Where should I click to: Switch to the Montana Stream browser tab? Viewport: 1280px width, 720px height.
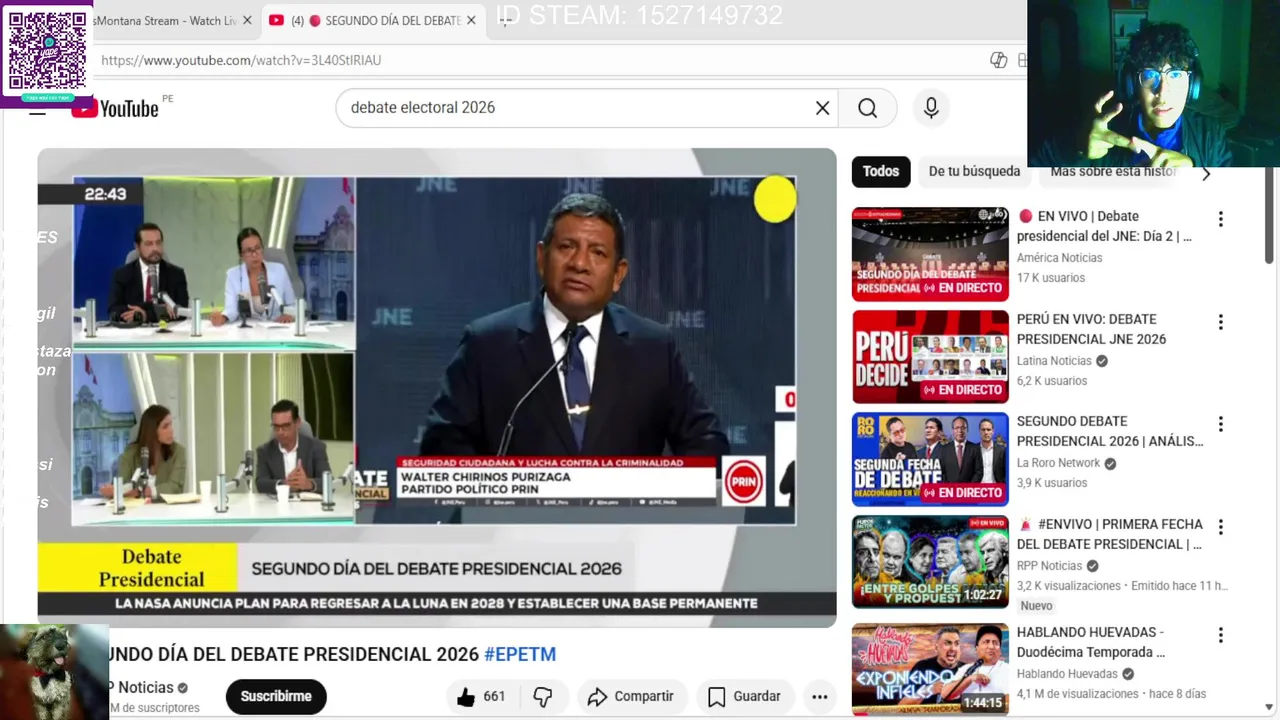point(165,20)
